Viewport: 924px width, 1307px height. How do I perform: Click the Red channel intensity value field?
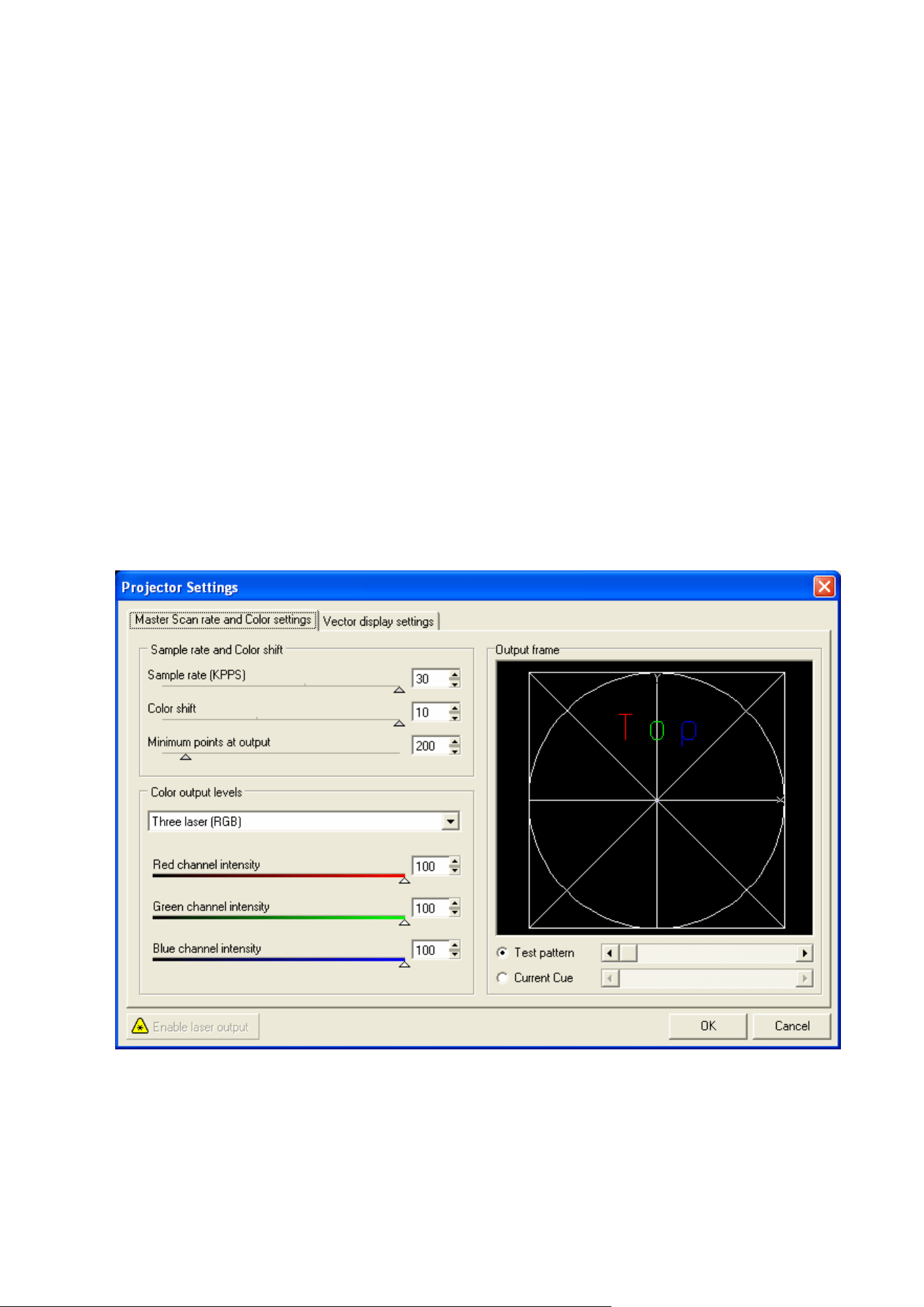(x=430, y=866)
